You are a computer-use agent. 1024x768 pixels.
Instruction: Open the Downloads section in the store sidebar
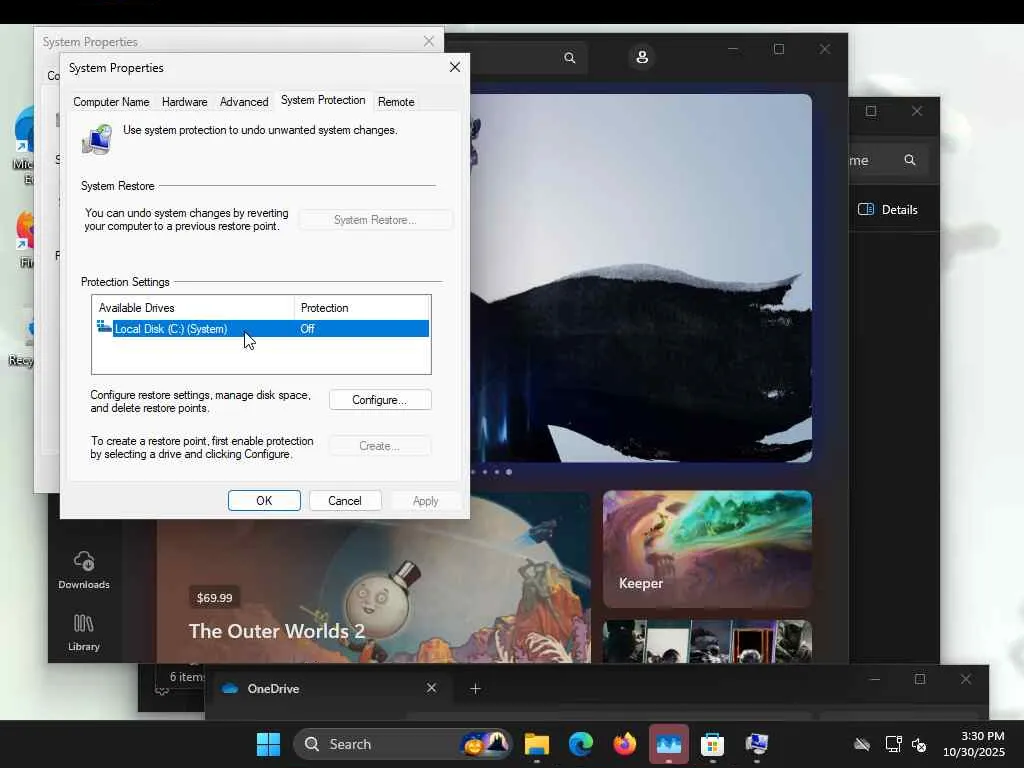pos(84,570)
